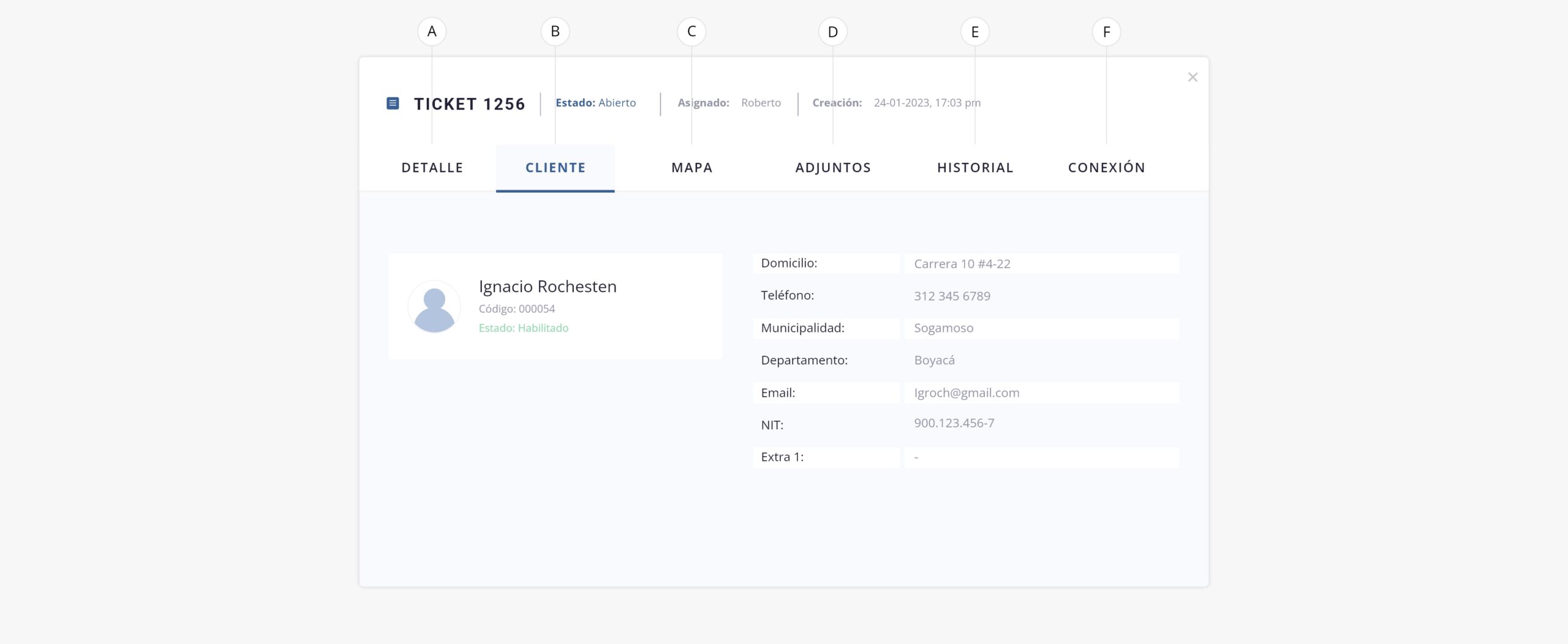Image resolution: width=1568 pixels, height=644 pixels.
Task: Click the client name Ignacio Rochesten
Action: click(x=547, y=286)
